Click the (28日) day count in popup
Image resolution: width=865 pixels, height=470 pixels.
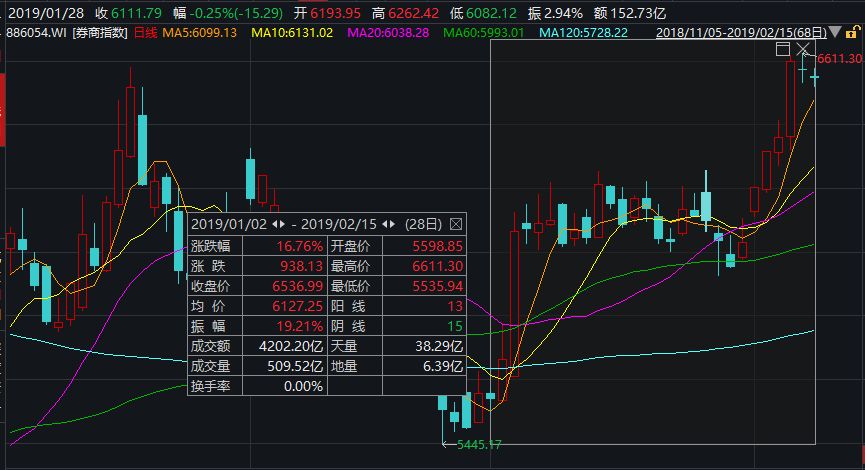pyautogui.click(x=423, y=224)
